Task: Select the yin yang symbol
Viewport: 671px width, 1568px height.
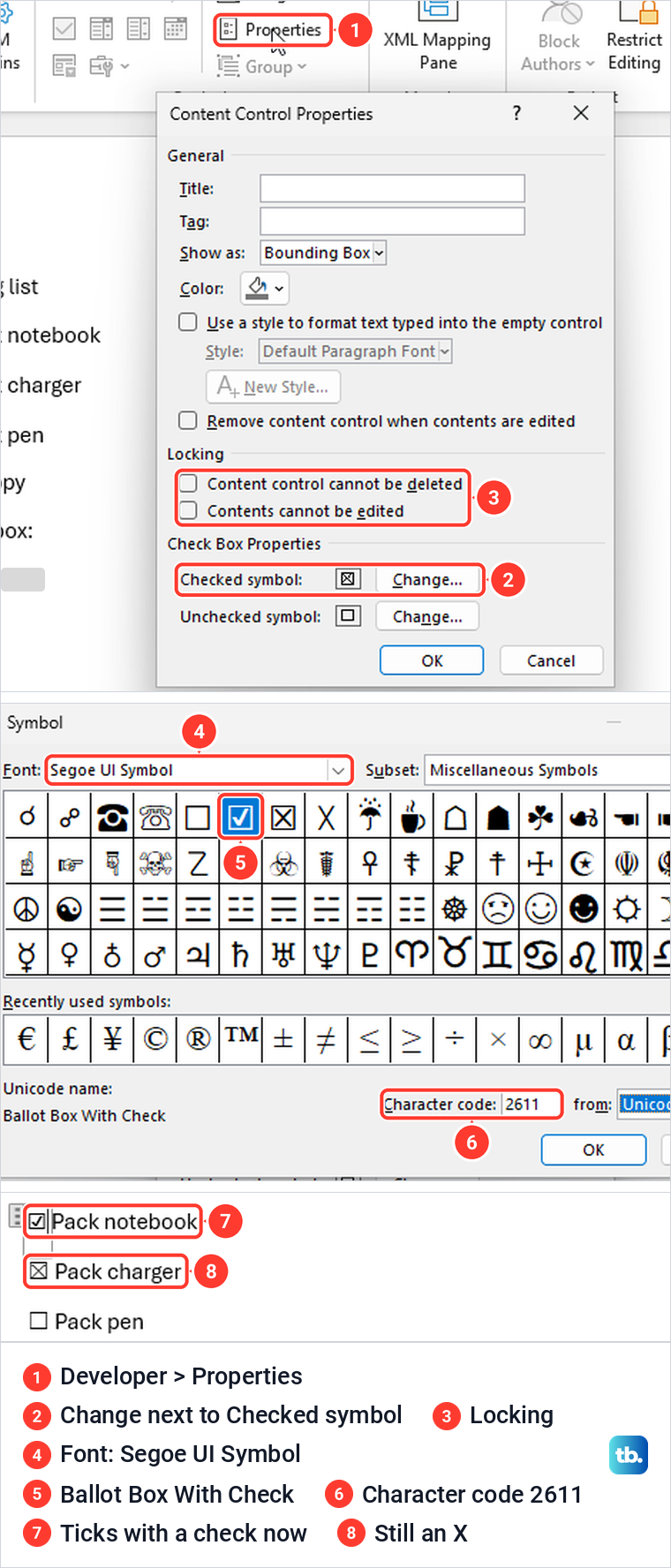Action: tap(69, 908)
